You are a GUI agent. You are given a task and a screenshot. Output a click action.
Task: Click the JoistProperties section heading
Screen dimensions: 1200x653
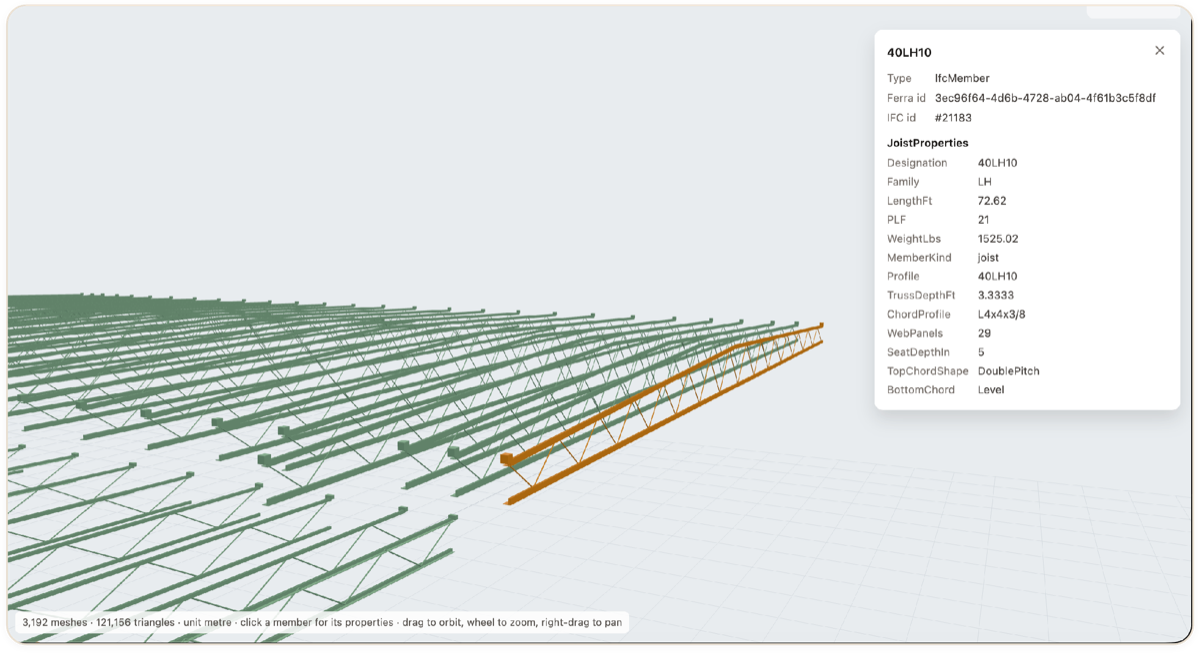927,143
